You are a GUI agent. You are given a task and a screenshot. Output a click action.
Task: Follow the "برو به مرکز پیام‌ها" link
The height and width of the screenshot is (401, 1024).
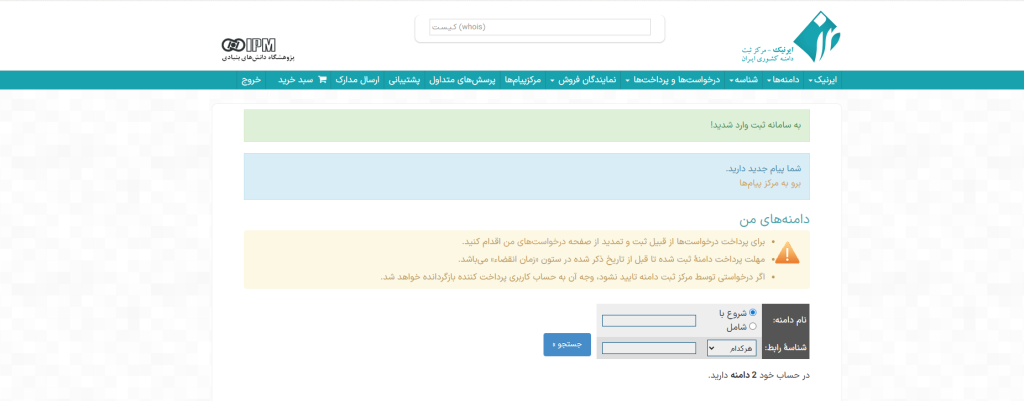pos(769,183)
